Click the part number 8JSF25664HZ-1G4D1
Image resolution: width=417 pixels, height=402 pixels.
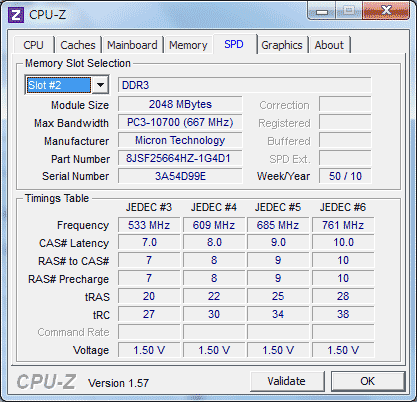tap(180, 158)
